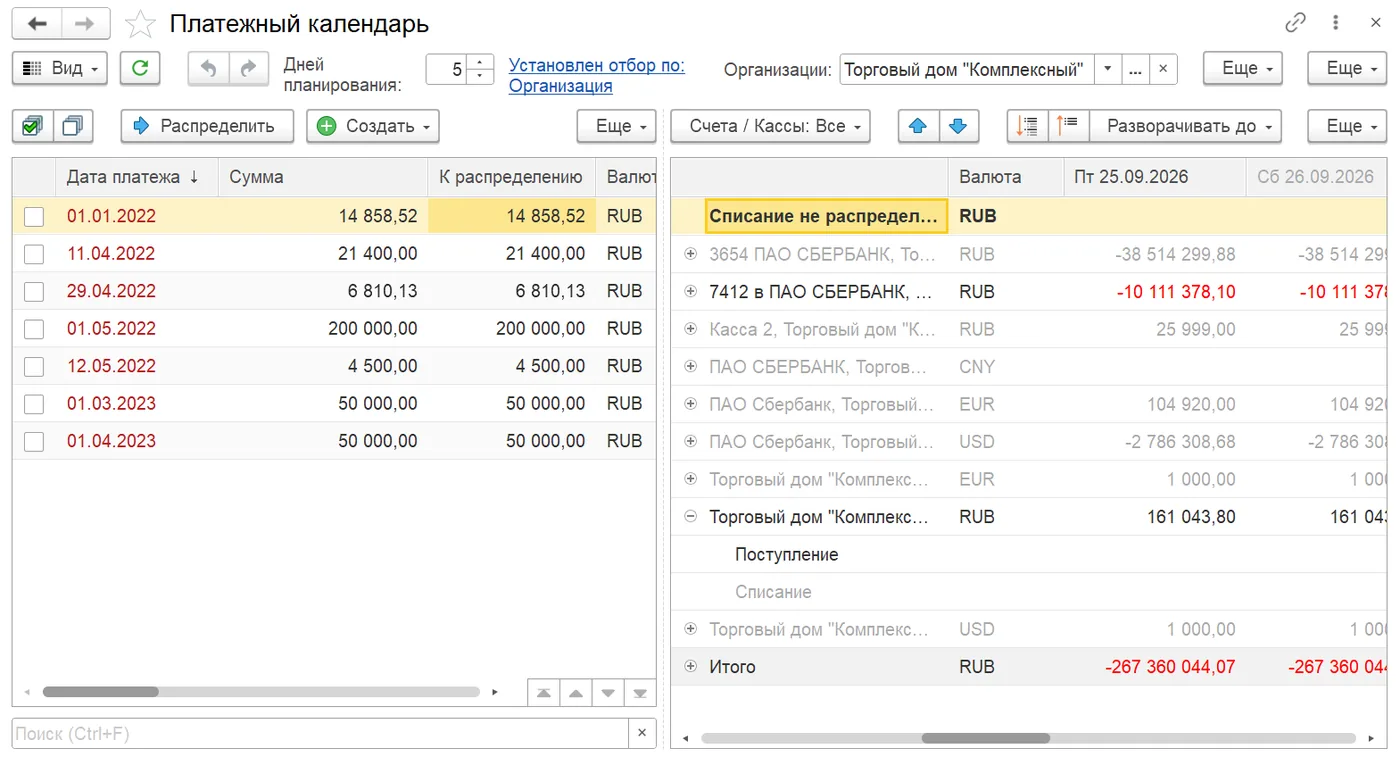This screenshot has width=1400, height=757.
Task: Expand the Касса 2 row
Action: (x=690, y=329)
